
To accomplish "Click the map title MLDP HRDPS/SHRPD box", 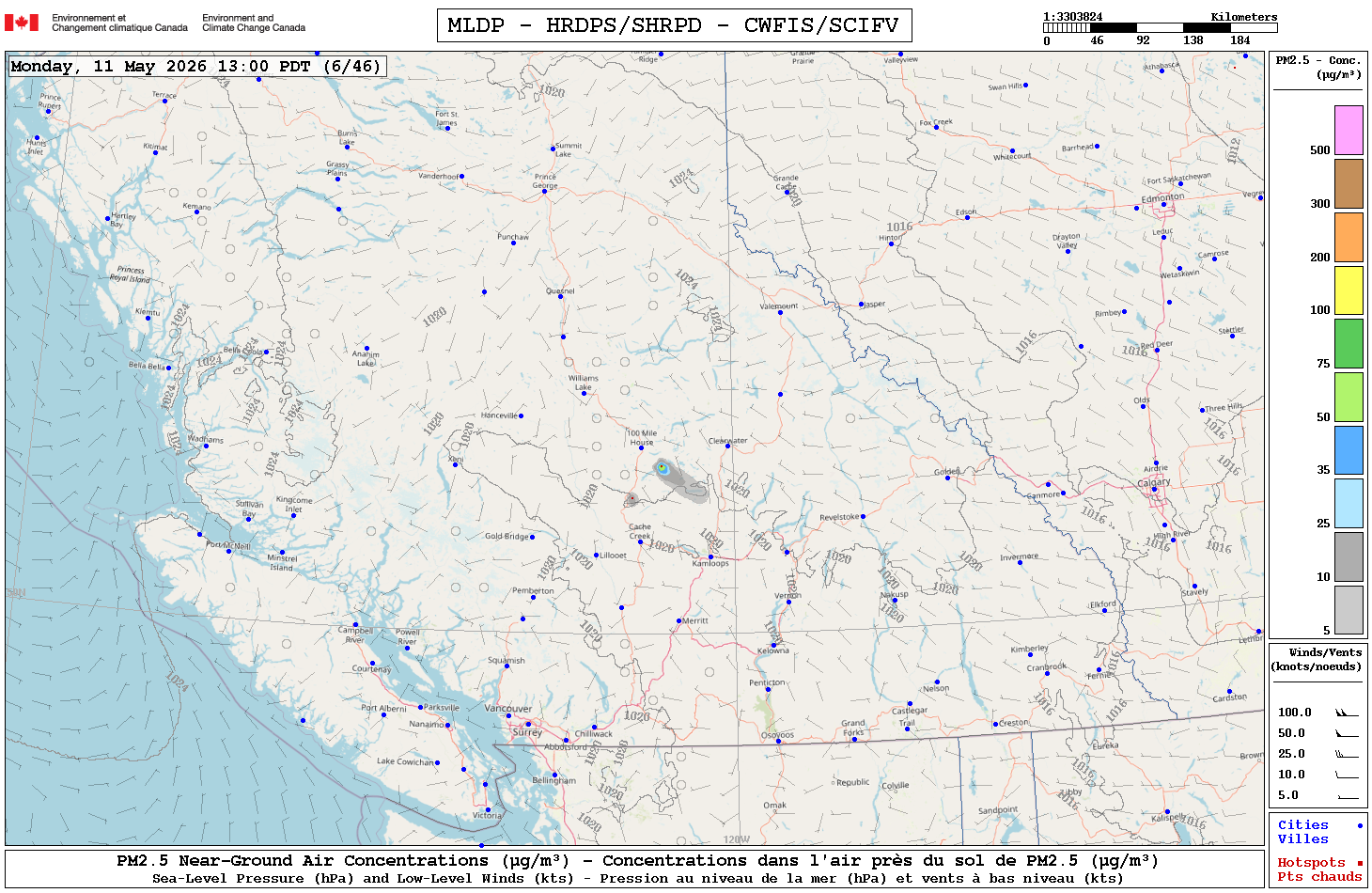I will click(x=674, y=25).
